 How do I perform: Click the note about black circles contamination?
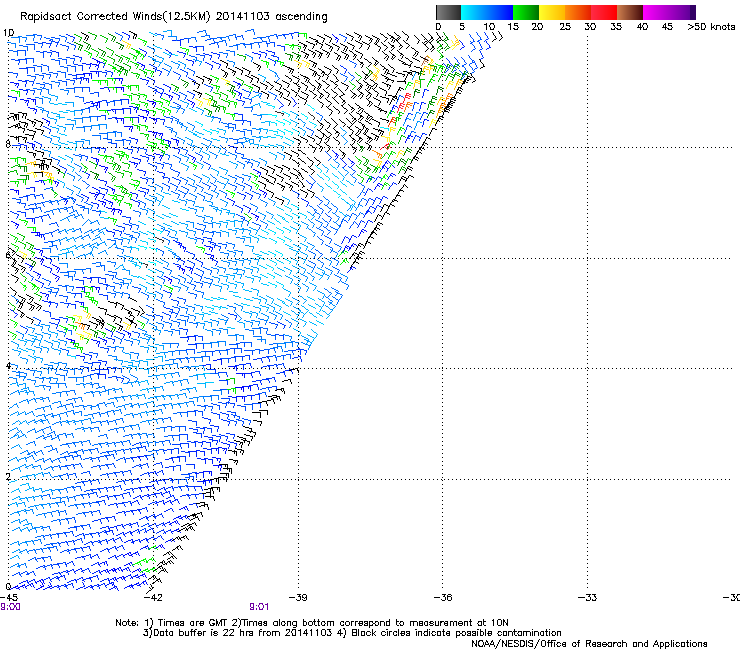[x=449, y=633]
